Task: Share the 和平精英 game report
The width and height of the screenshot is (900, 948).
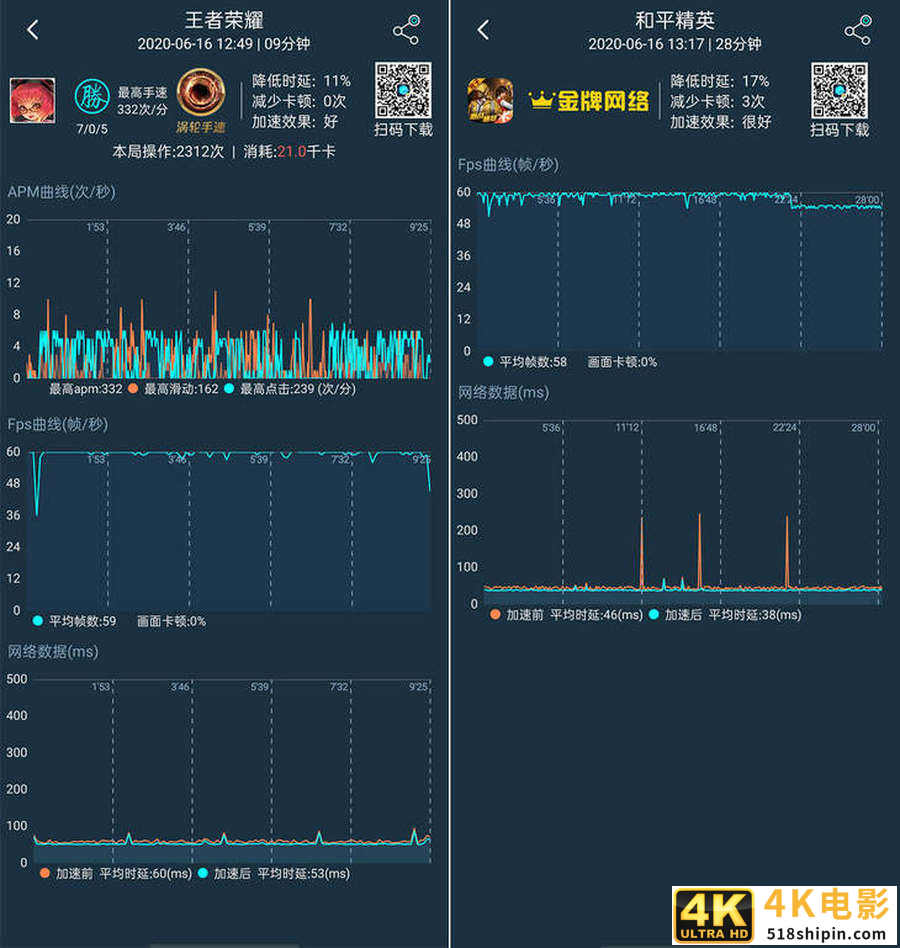Action: 858,30
